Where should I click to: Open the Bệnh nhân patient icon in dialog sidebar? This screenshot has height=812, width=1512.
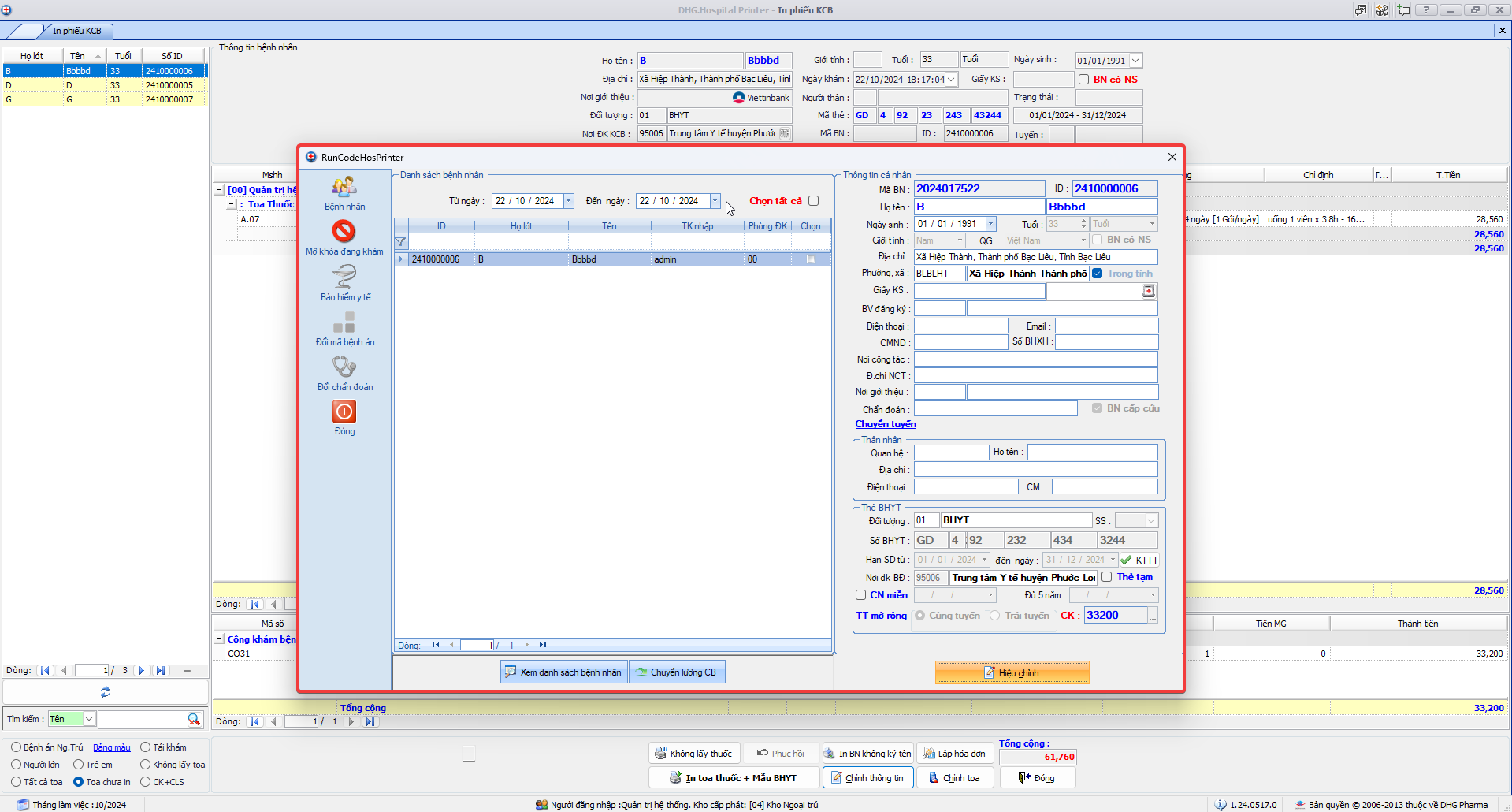tap(344, 187)
